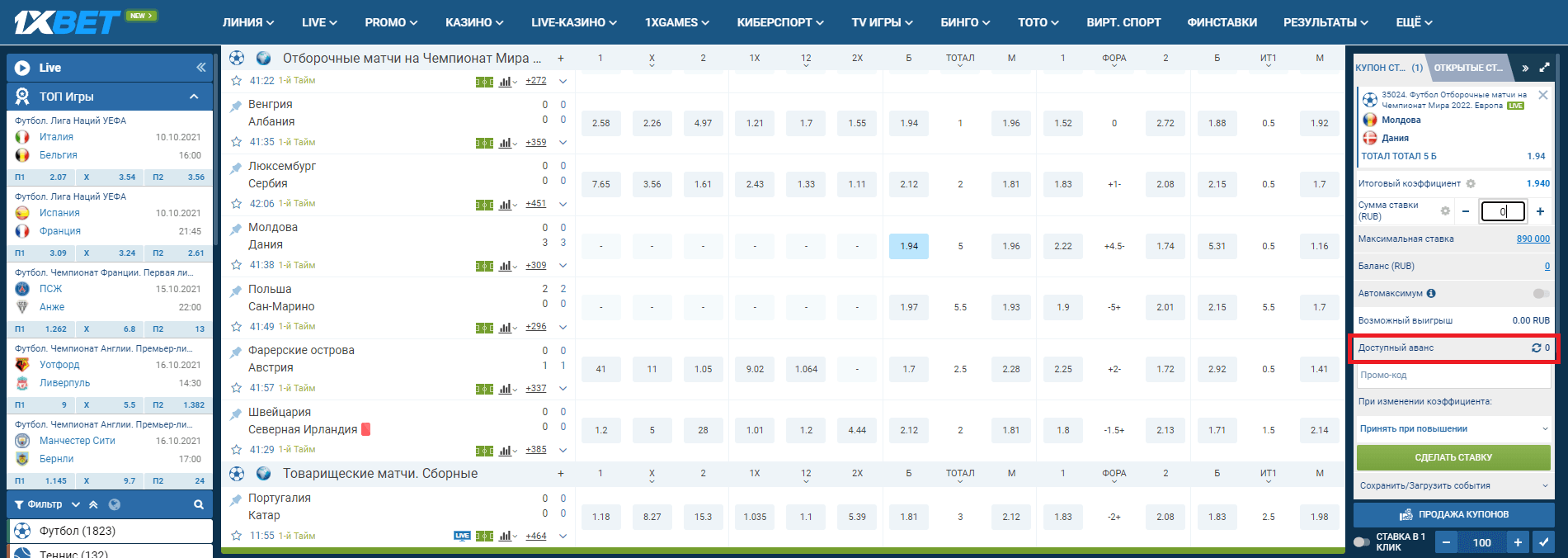Click СДЕЛАТЬ СТАВКУ button
The width and height of the screenshot is (1568, 558).
pos(1453,457)
